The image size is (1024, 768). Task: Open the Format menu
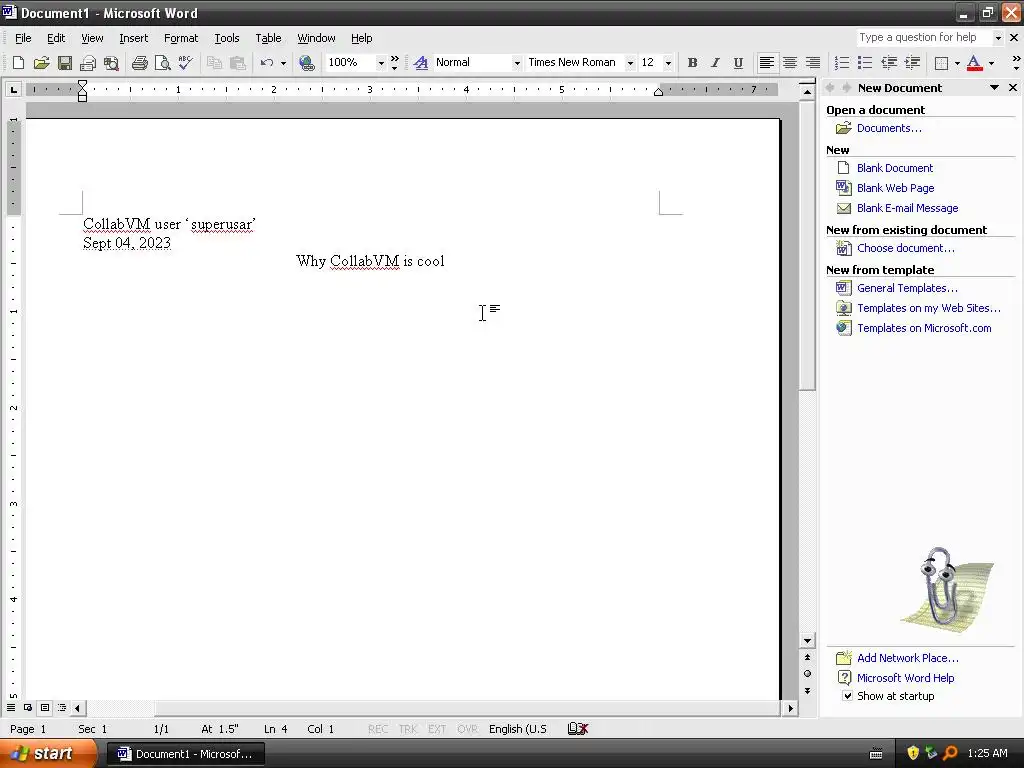tap(181, 38)
